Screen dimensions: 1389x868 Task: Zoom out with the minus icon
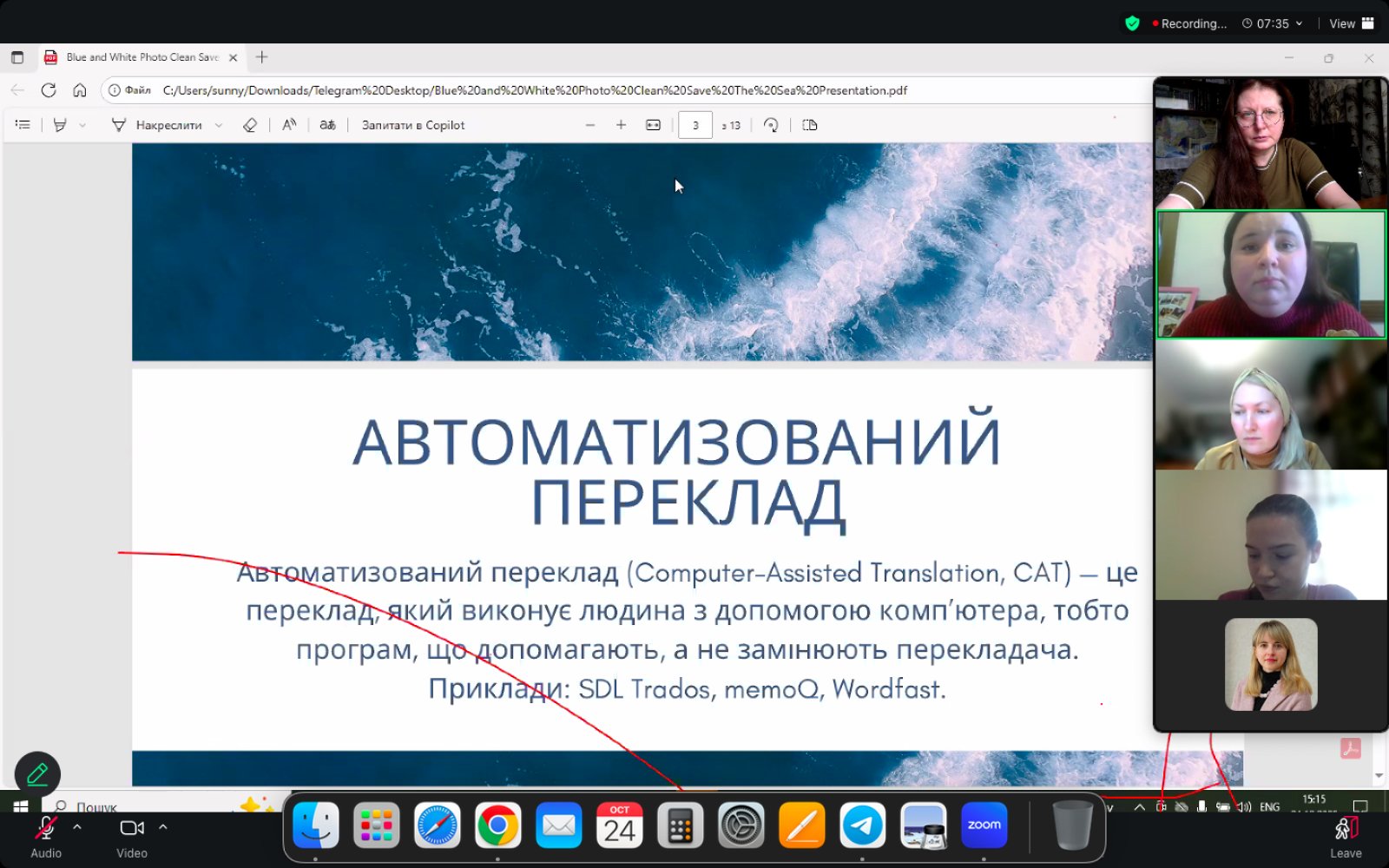[x=590, y=125]
